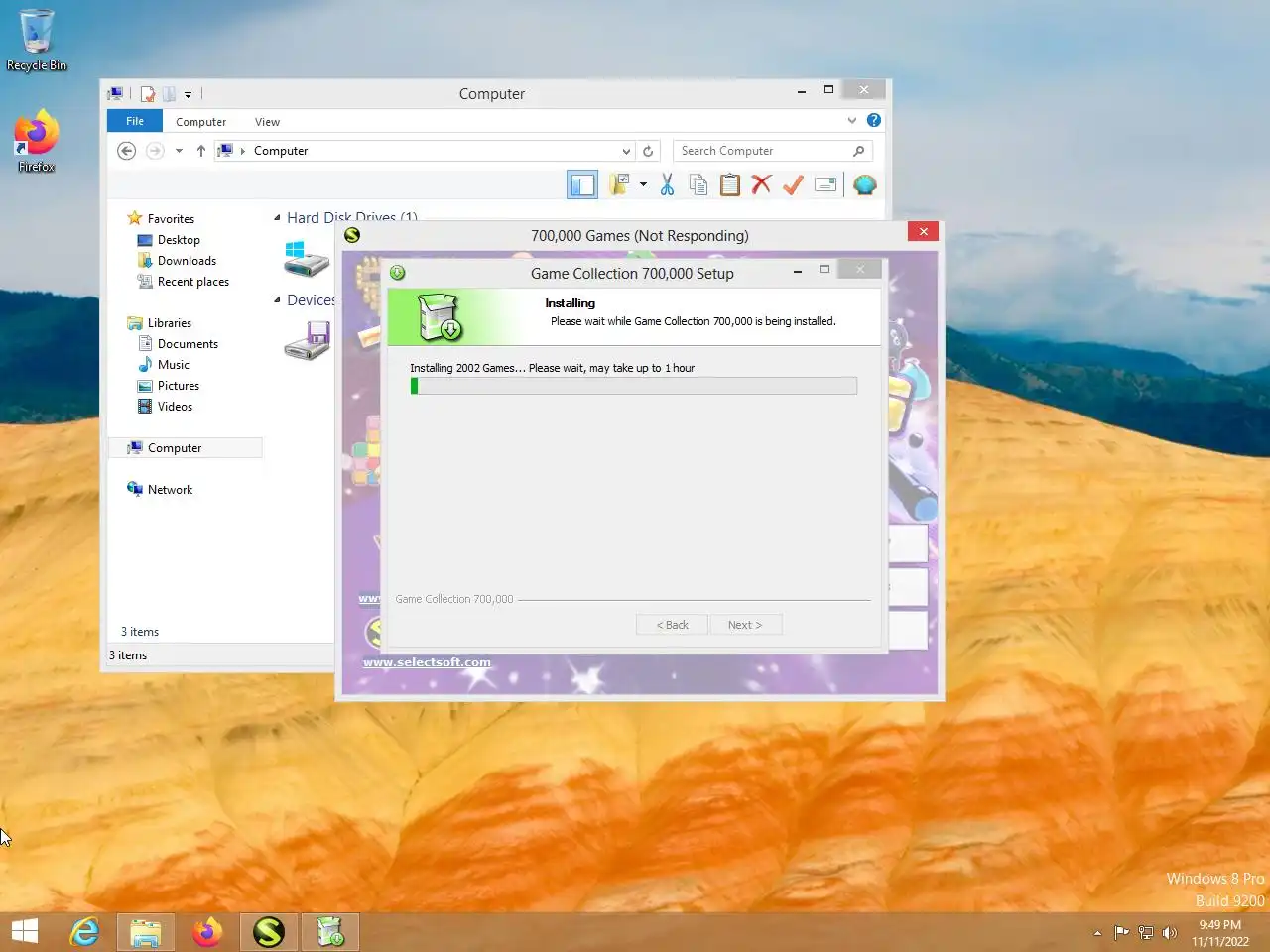Open address bar history dropdown
1270x952 pixels.
(626, 151)
